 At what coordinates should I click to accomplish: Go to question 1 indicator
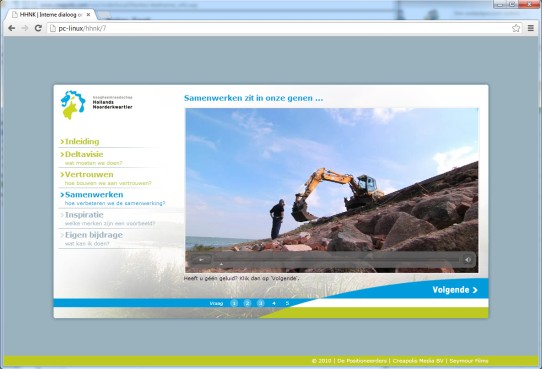[234, 303]
